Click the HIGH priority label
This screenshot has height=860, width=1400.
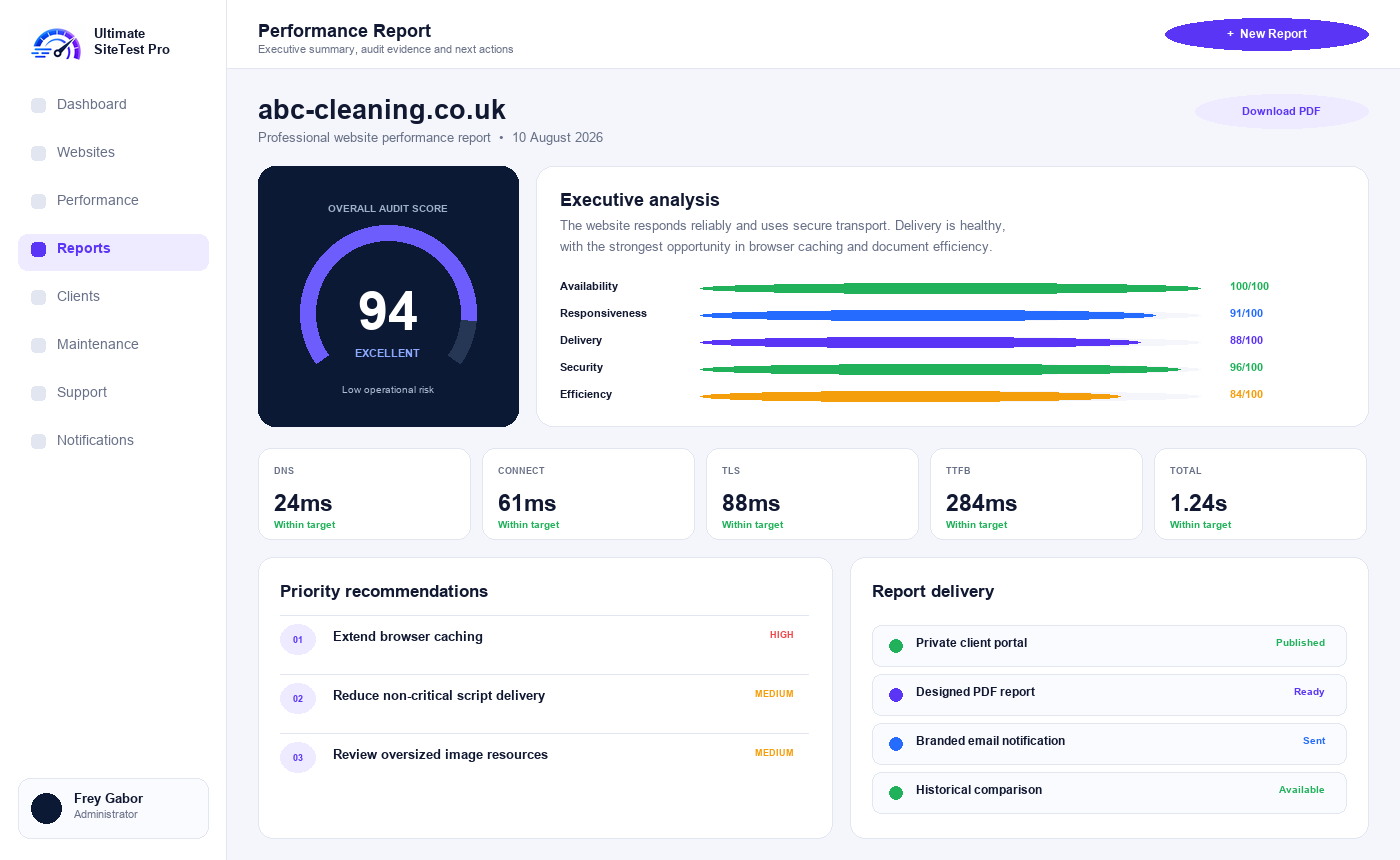tap(782, 635)
